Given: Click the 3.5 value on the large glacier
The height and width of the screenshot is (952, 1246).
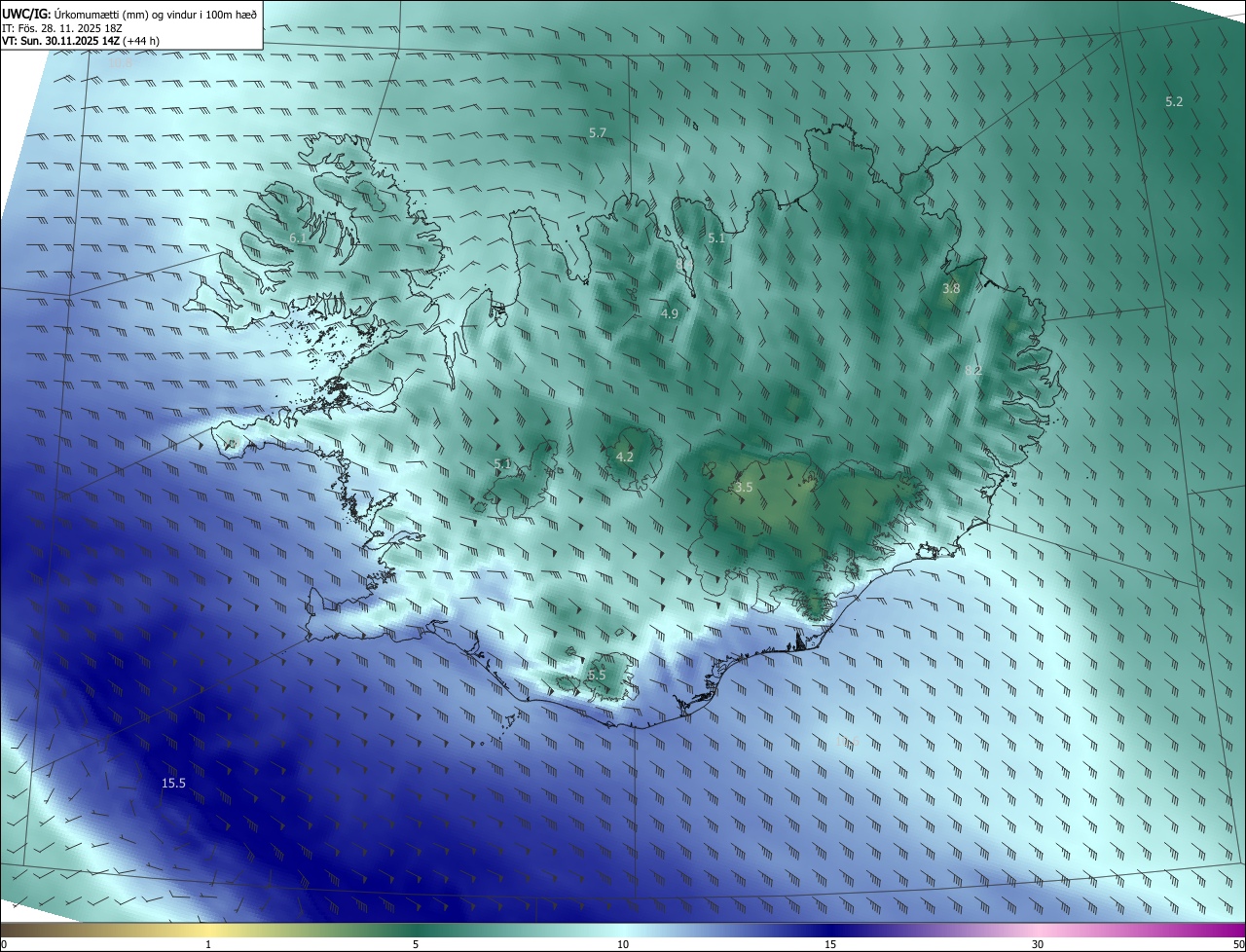Looking at the screenshot, I should pos(744,487).
